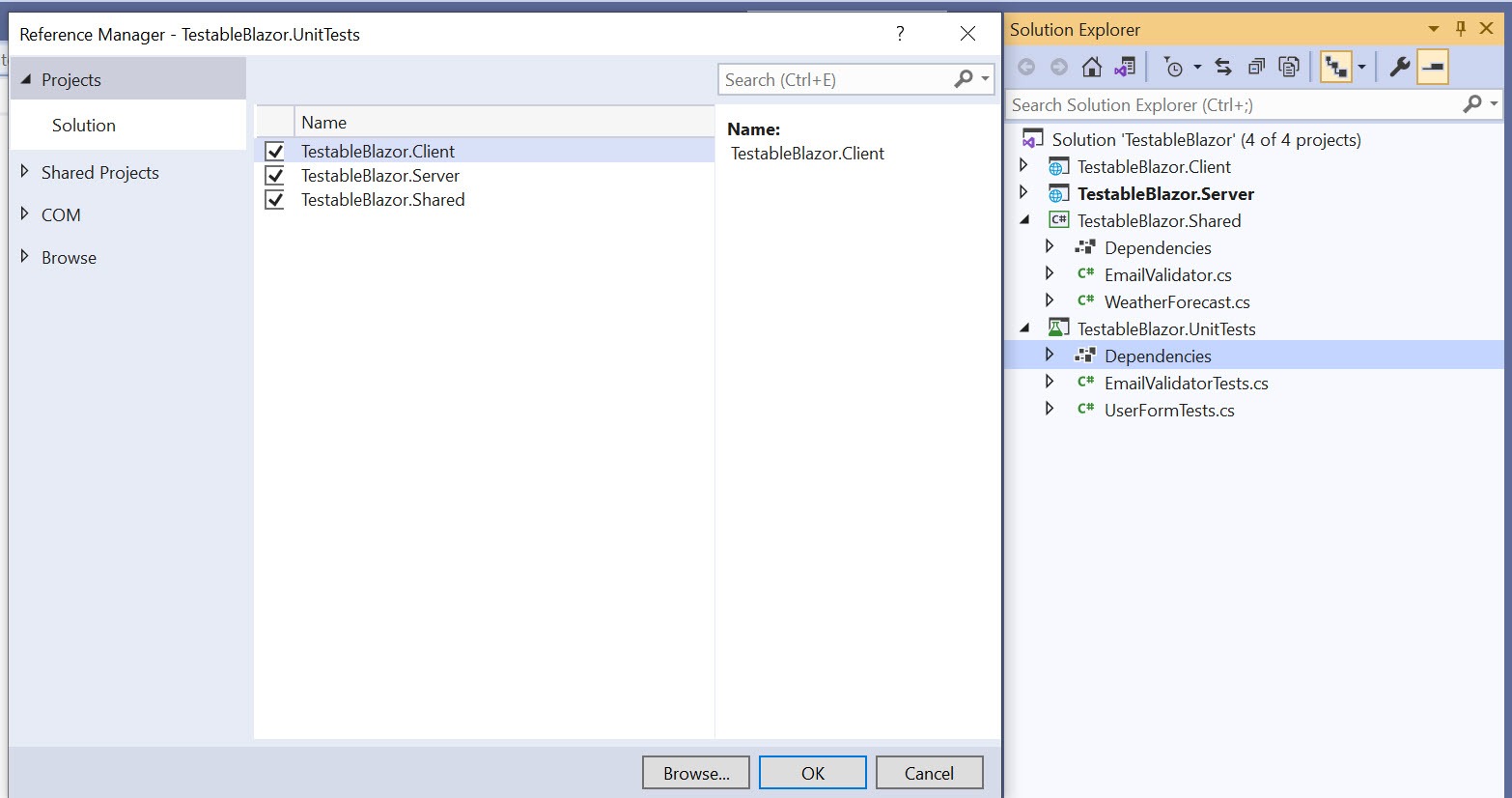The height and width of the screenshot is (798, 1512).
Task: Collapse the Projects category arrow
Action: (x=26, y=79)
